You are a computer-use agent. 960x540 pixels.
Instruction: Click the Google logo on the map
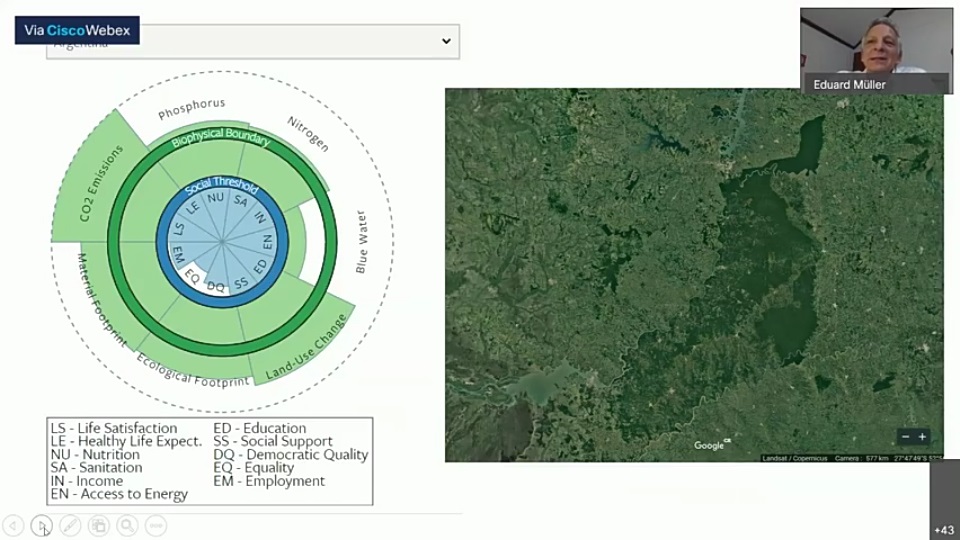711,445
